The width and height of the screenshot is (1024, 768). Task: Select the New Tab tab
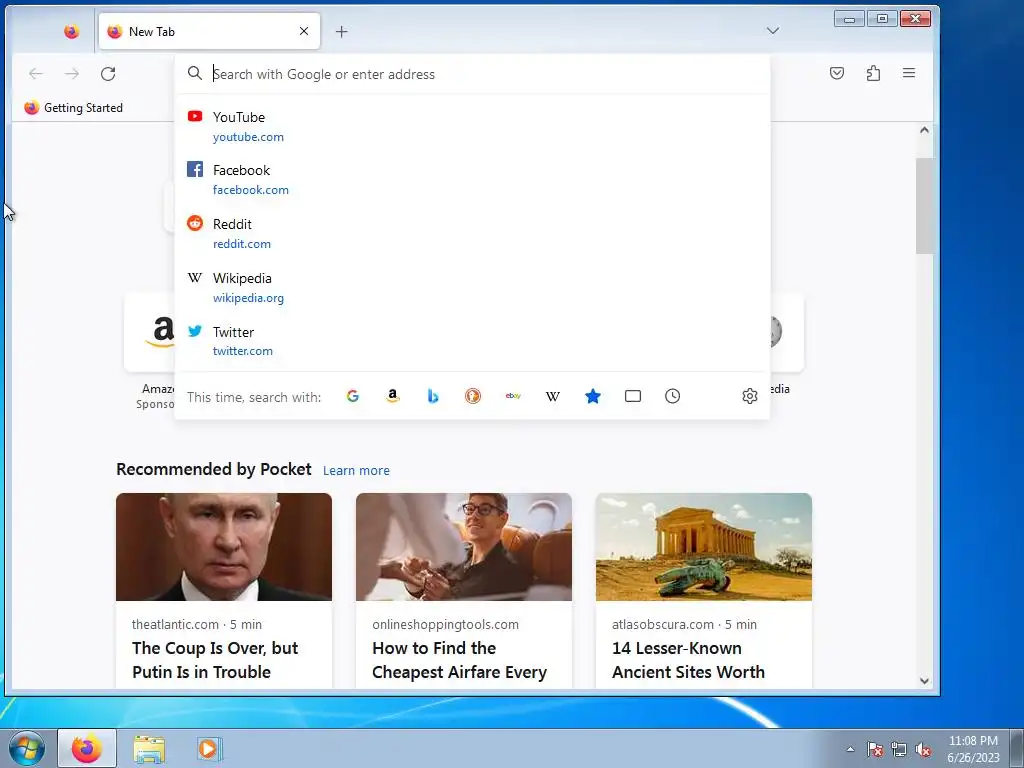(x=209, y=31)
